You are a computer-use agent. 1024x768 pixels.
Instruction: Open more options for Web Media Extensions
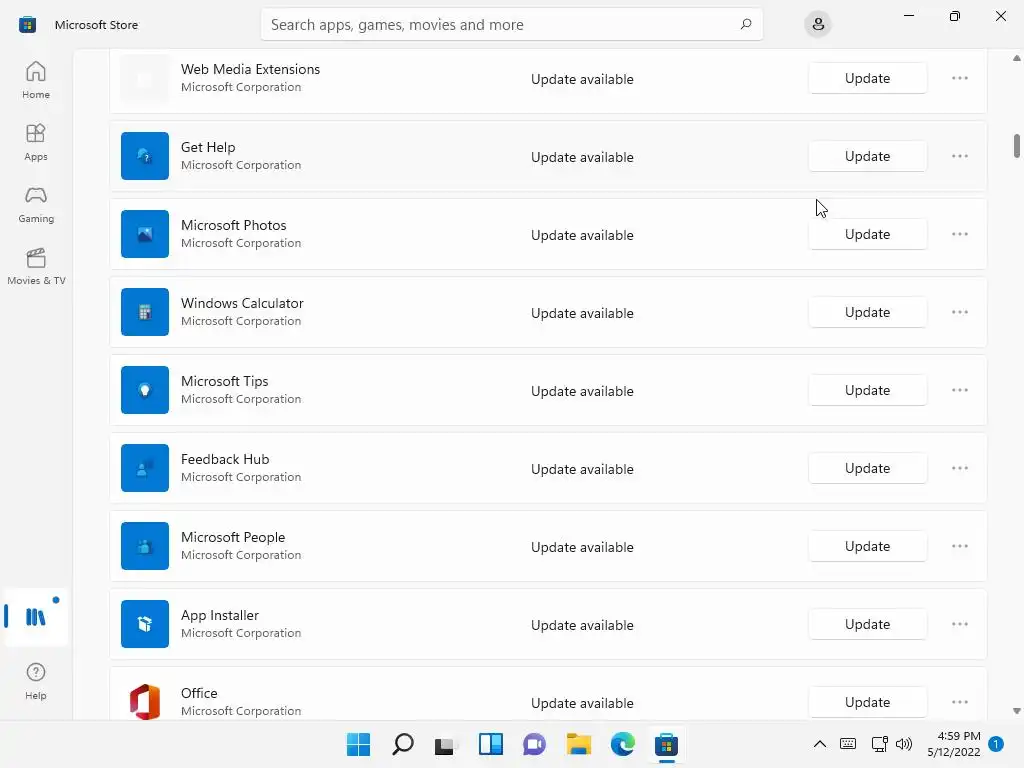click(960, 78)
